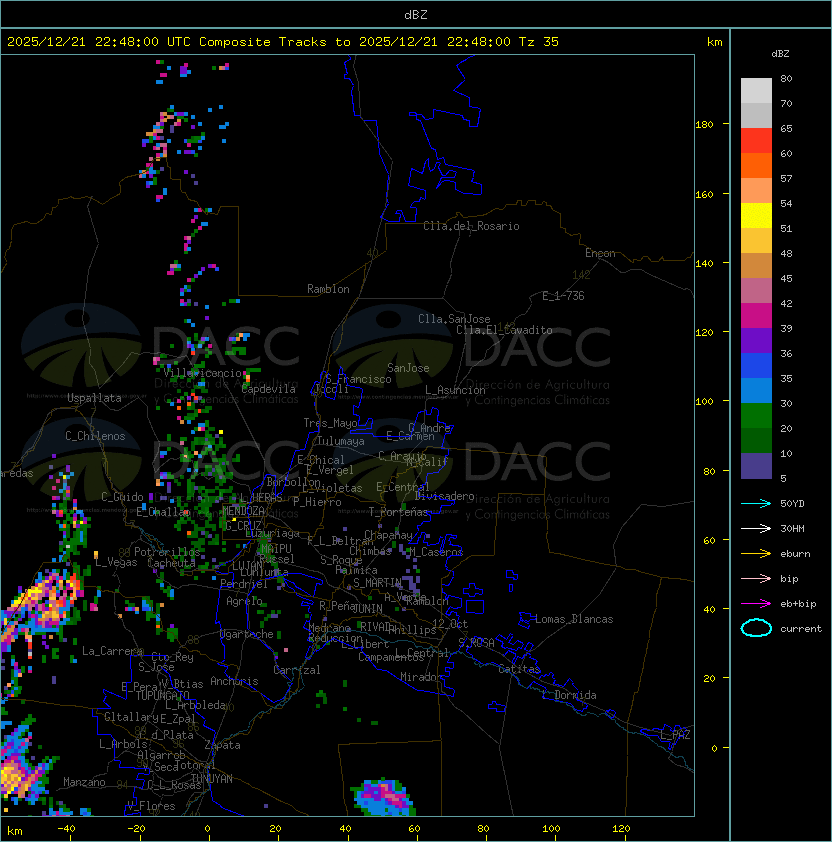Viewport: 832px width, 842px height.
Task: Select the S_MARTIN label on map
Action: tap(377, 582)
